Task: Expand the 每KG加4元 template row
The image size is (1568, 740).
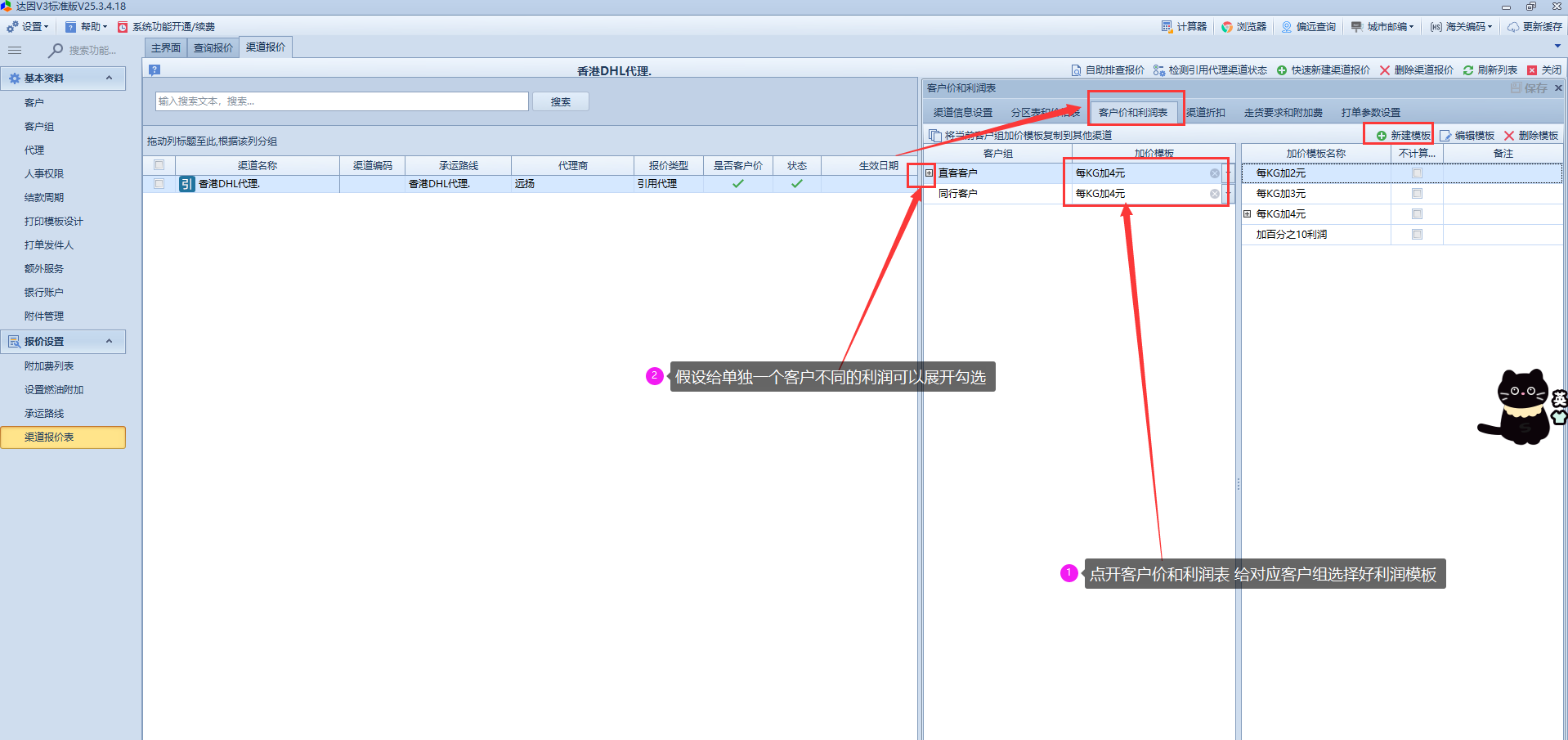Action: 1248,214
